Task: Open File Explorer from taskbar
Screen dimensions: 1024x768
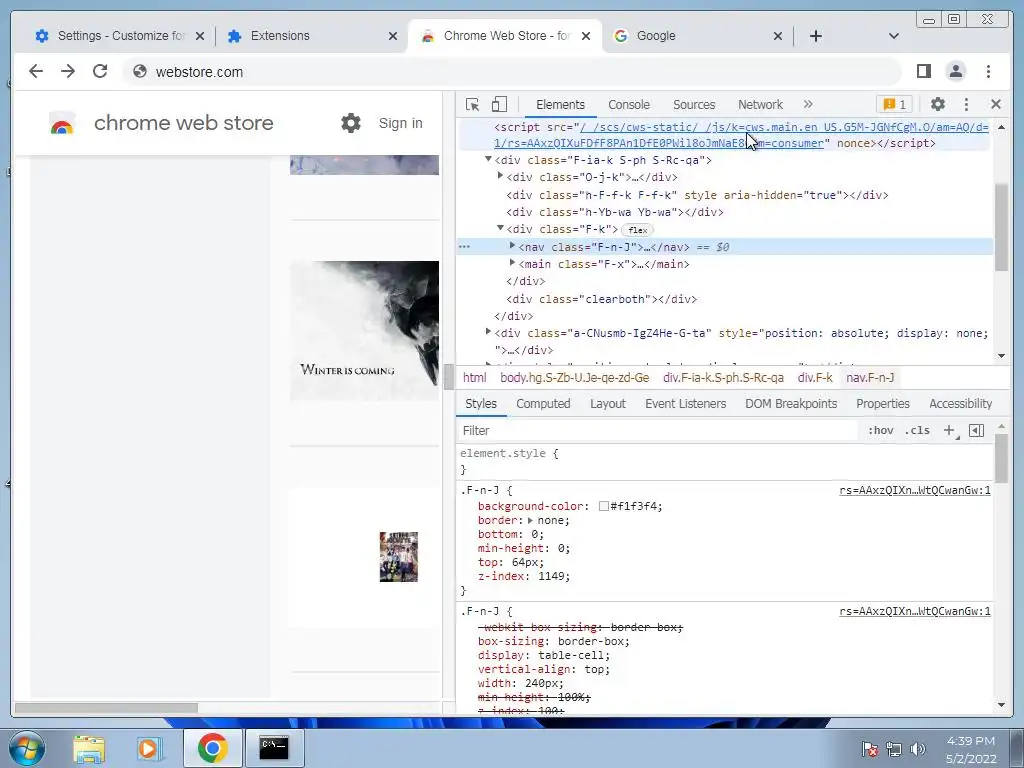Action: tap(89, 749)
